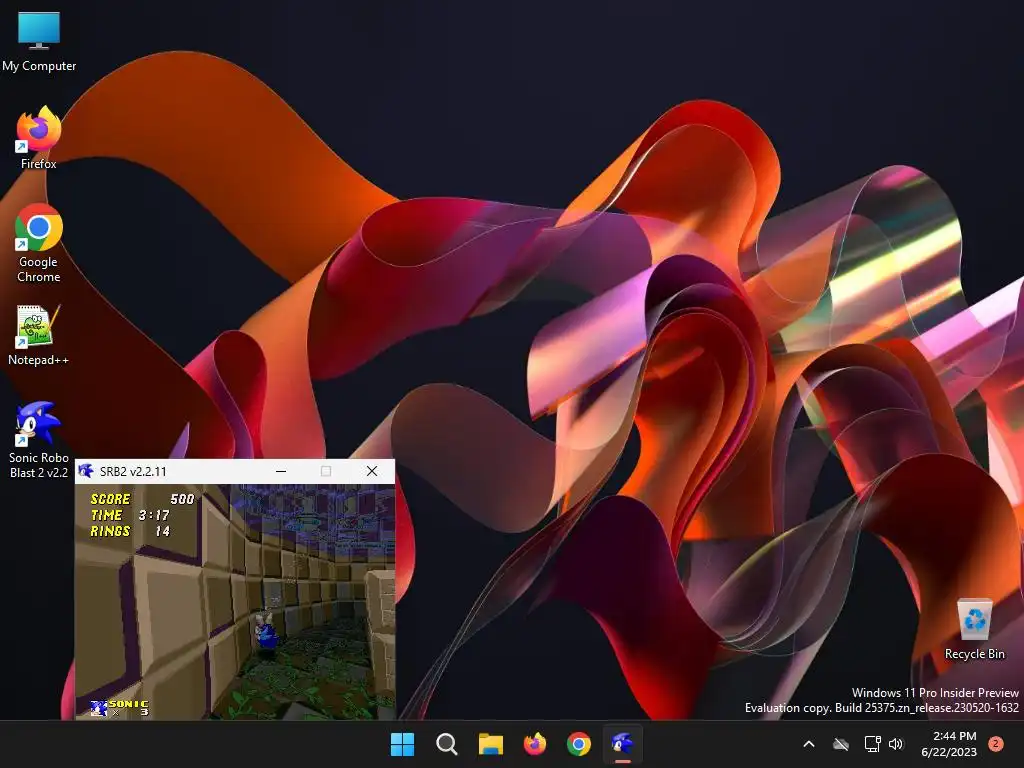Open the clock showing 2:44 PM
Screen dimensions: 1024x768
(x=949, y=744)
